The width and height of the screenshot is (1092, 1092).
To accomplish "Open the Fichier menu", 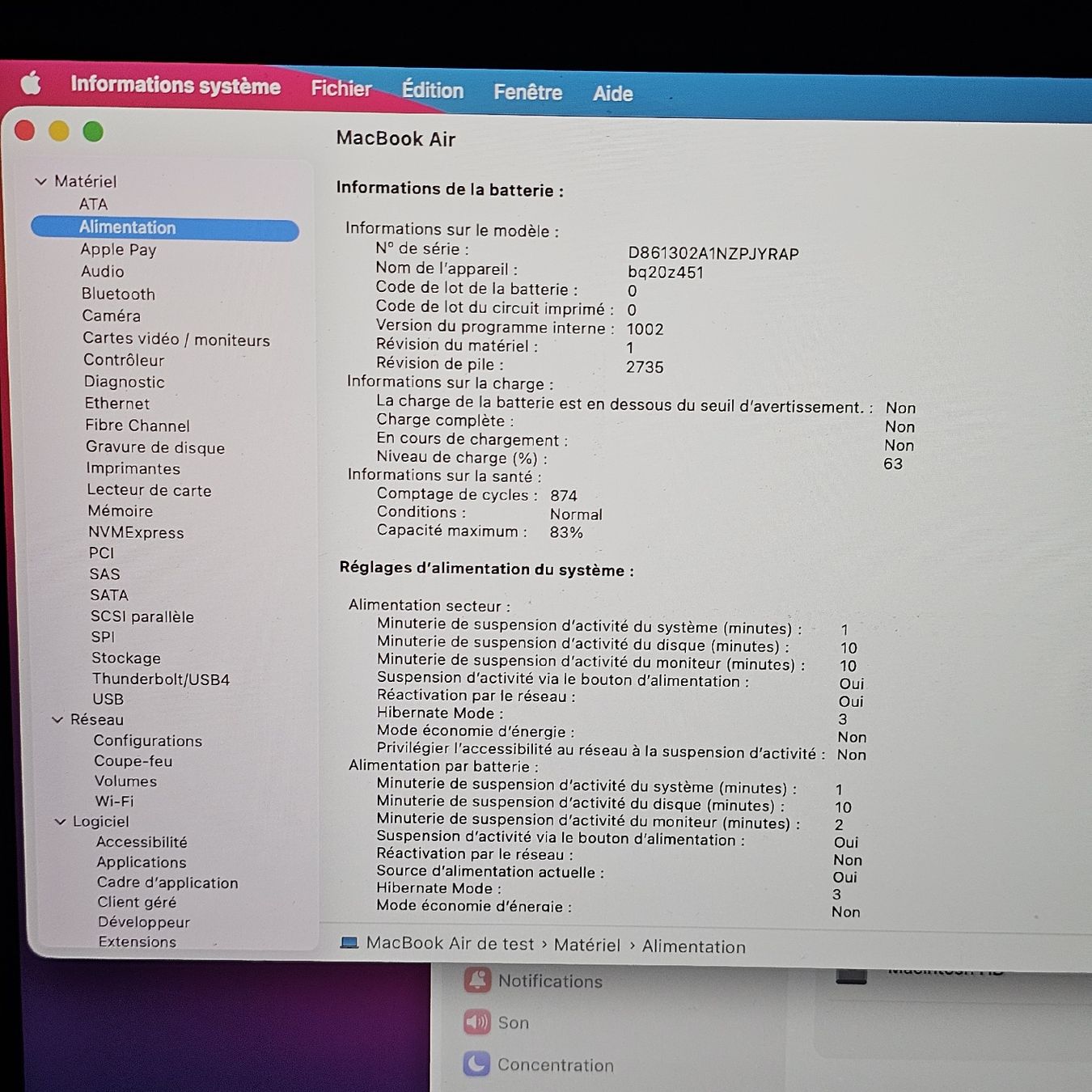I will pos(341,88).
